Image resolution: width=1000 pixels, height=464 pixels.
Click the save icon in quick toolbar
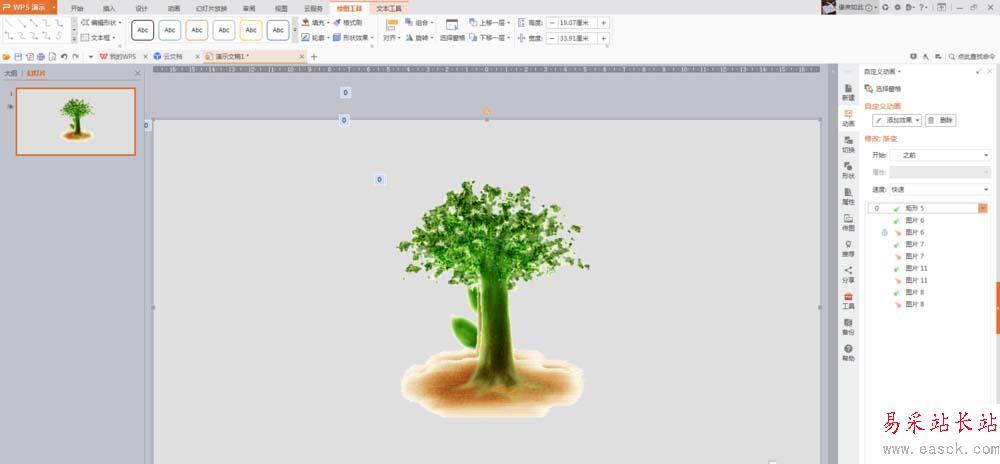click(x=18, y=57)
